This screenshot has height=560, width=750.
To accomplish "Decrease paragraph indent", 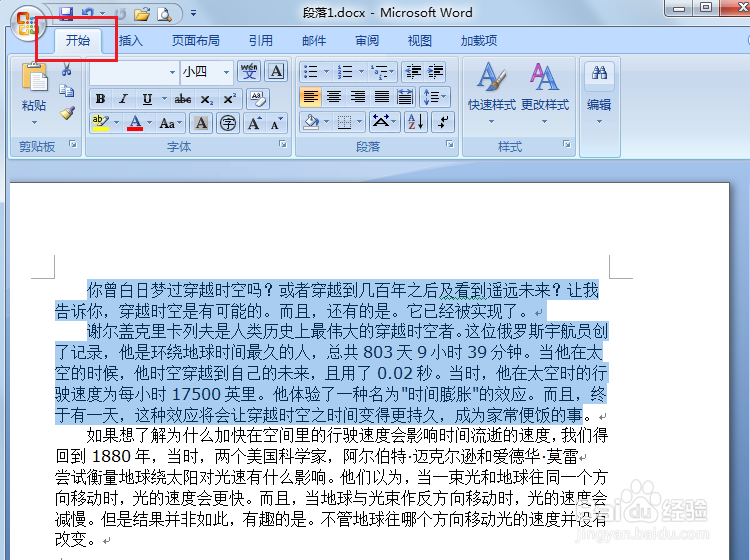I will click(413, 72).
